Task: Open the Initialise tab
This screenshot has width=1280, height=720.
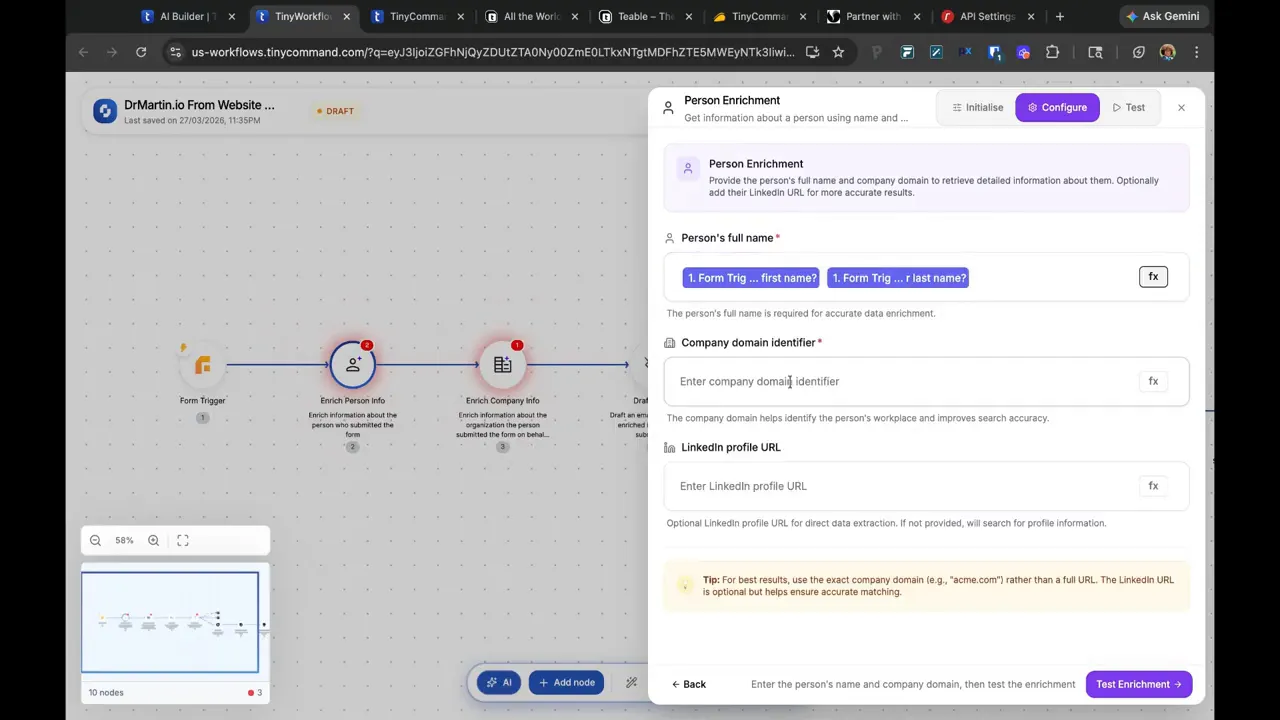Action: [x=978, y=107]
